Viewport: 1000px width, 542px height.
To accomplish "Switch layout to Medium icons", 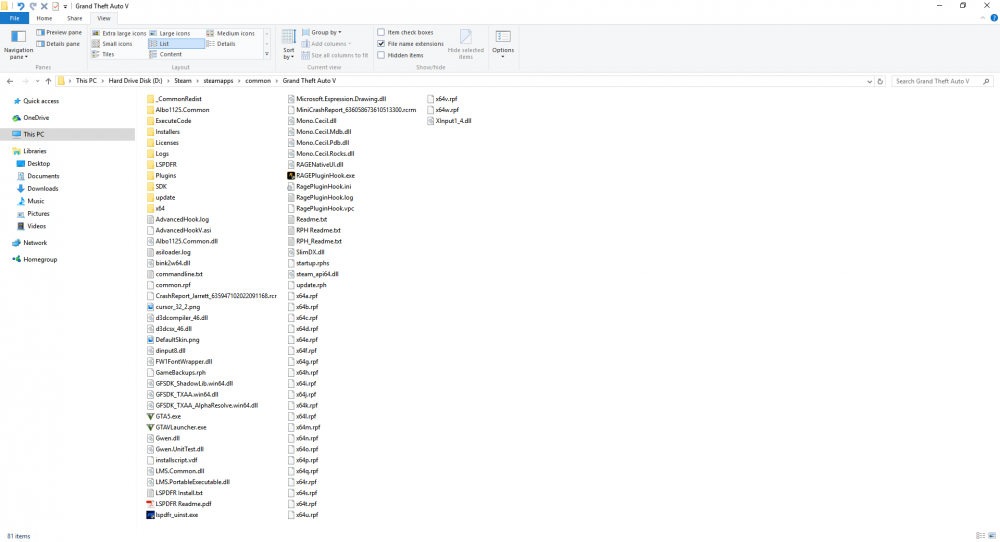I will (231, 33).
